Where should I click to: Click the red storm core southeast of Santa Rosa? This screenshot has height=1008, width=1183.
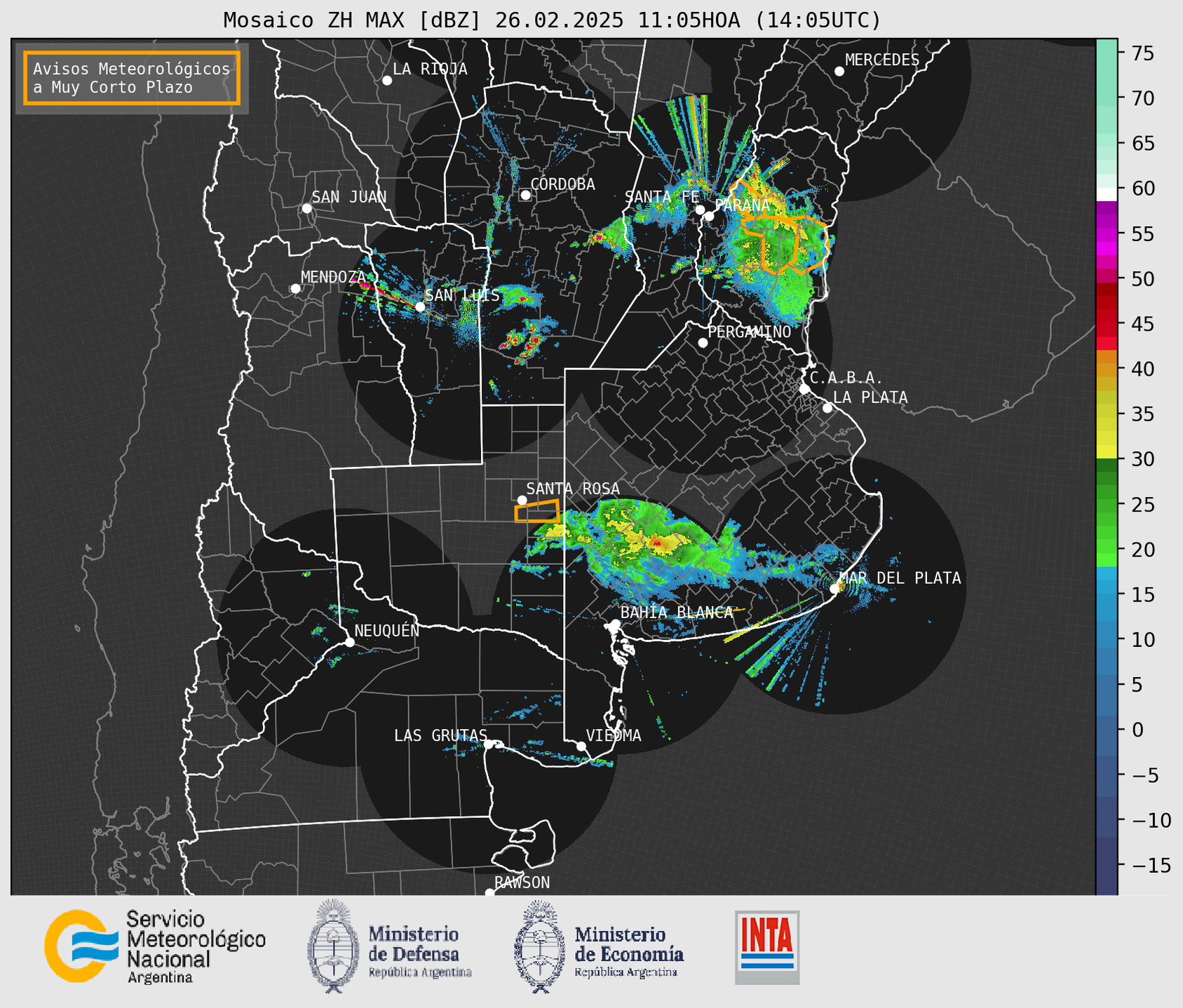point(657,542)
